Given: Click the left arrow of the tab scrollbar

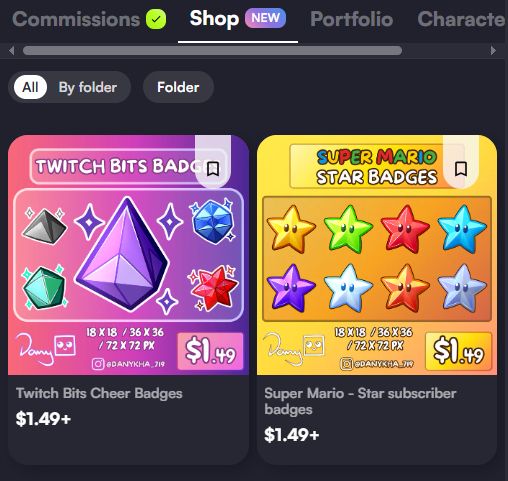Looking at the screenshot, I should (11, 51).
